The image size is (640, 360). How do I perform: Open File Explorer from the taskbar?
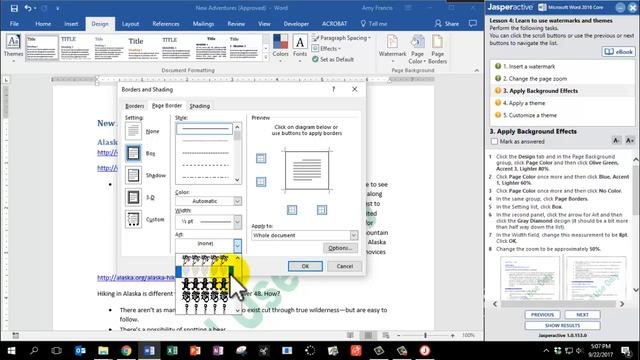pyautogui.click(x=103, y=351)
